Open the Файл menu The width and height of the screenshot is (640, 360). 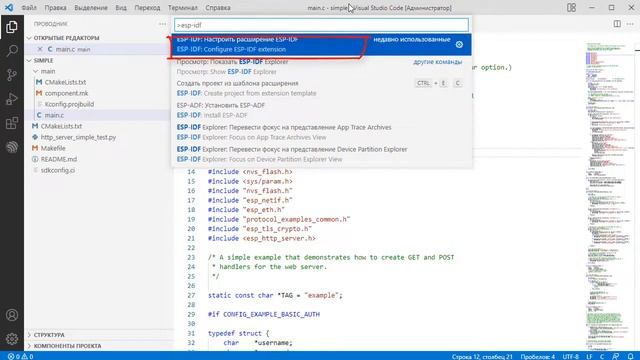pyautogui.click(x=29, y=8)
